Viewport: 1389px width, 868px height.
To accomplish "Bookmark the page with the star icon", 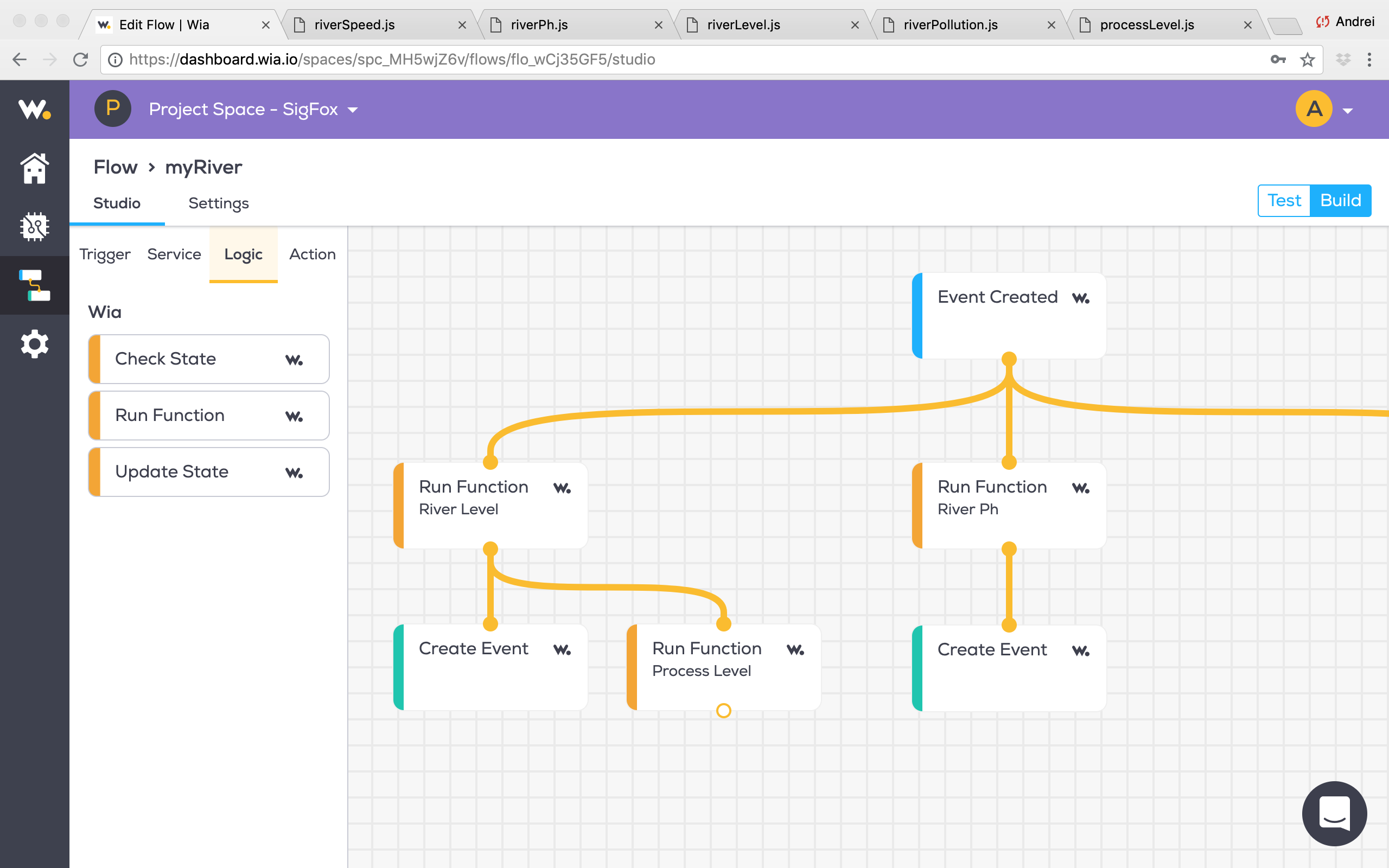I will (x=1308, y=59).
